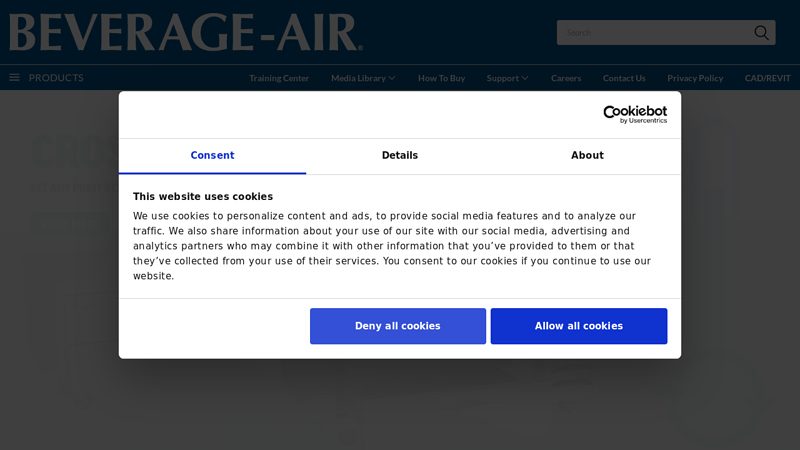This screenshot has width=800, height=450.
Task: Open the Careers link
Action: pyautogui.click(x=566, y=78)
